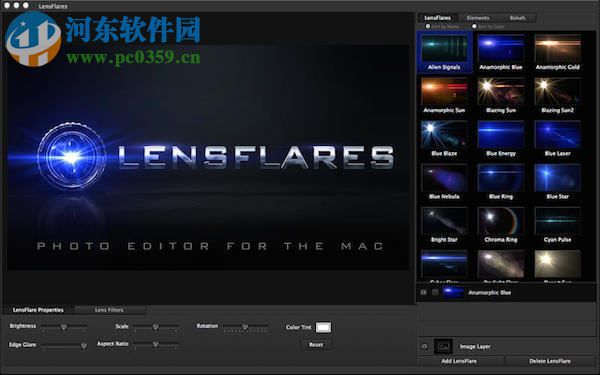Select the Blue Blaze flare preset

(x=444, y=139)
